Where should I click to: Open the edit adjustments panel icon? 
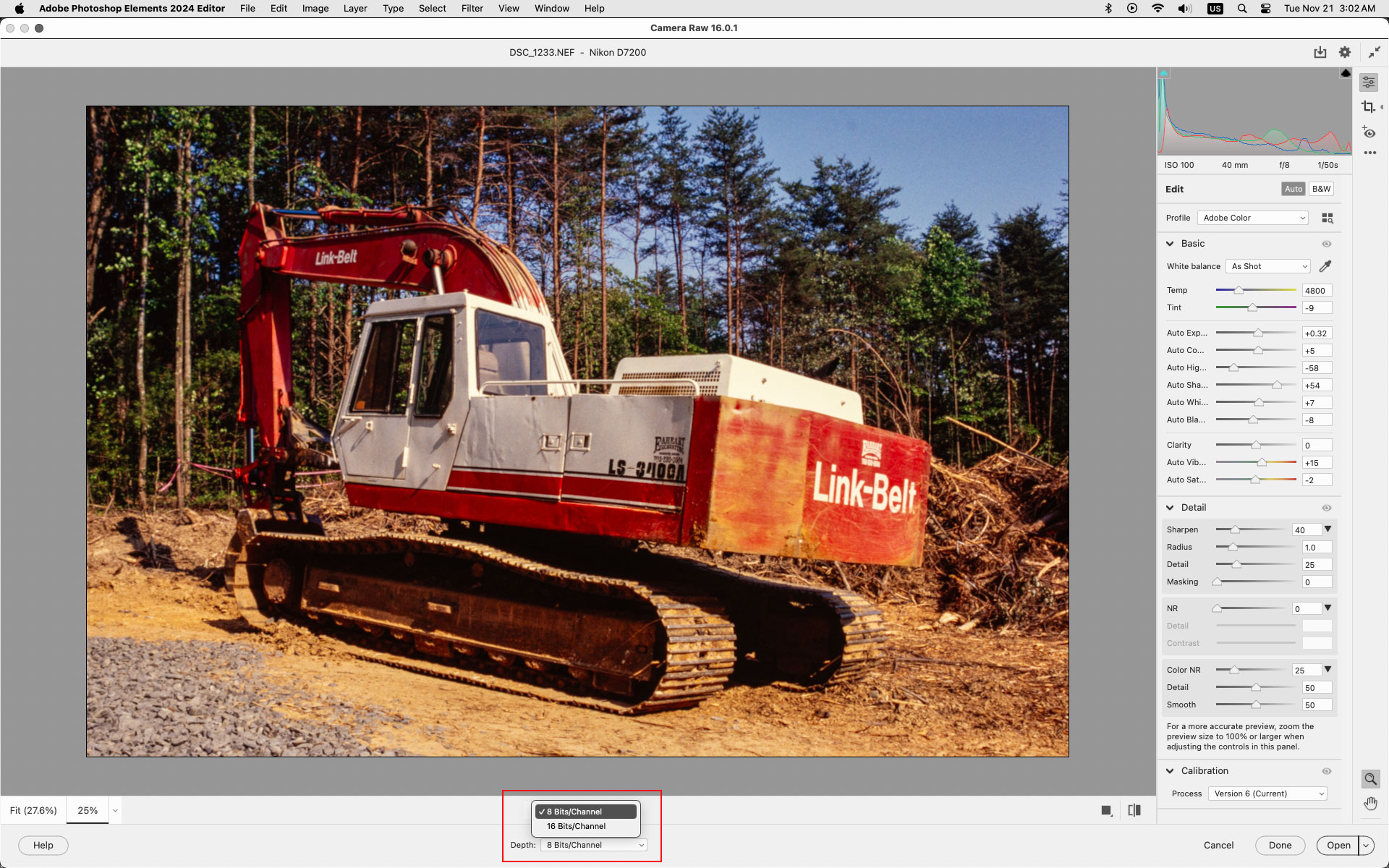[x=1369, y=82]
